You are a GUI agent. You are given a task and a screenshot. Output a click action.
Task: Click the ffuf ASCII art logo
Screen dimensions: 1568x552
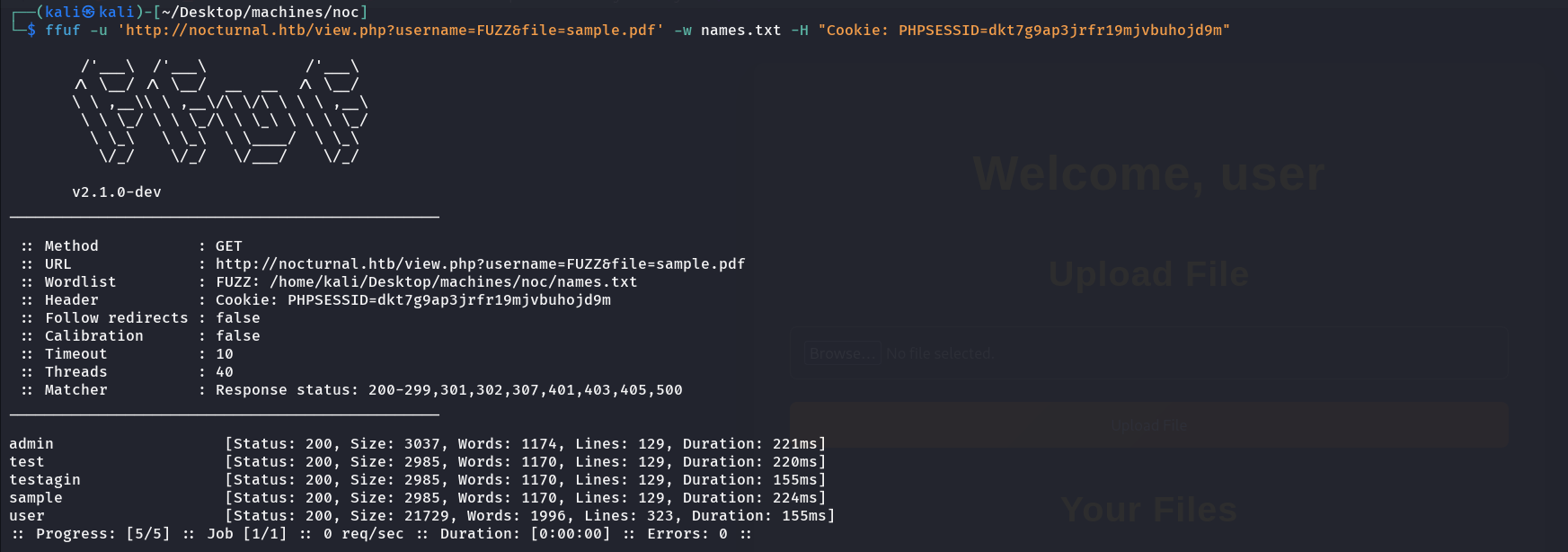pyautogui.click(x=220, y=111)
